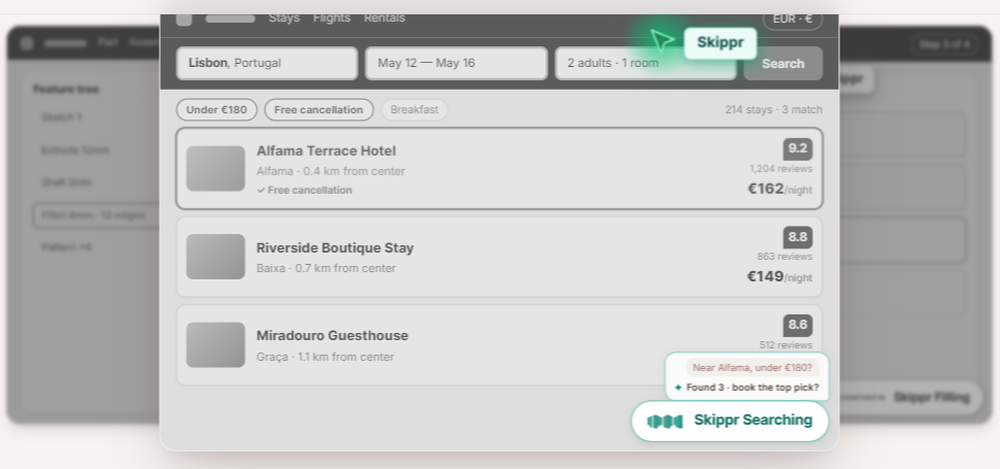Click the 9.2 rating badge
This screenshot has height=469, width=1000.
click(798, 149)
